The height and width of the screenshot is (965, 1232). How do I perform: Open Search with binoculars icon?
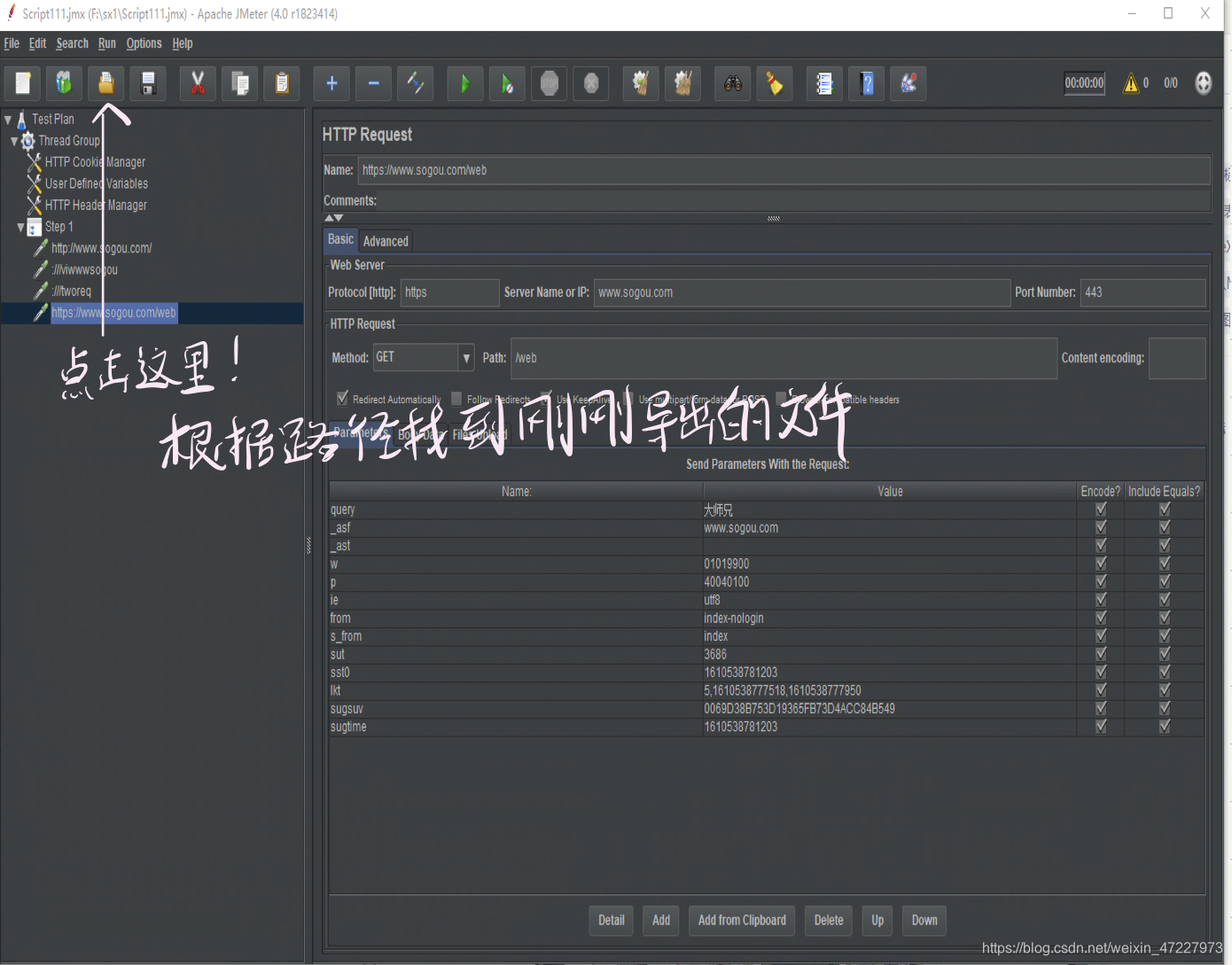733,83
